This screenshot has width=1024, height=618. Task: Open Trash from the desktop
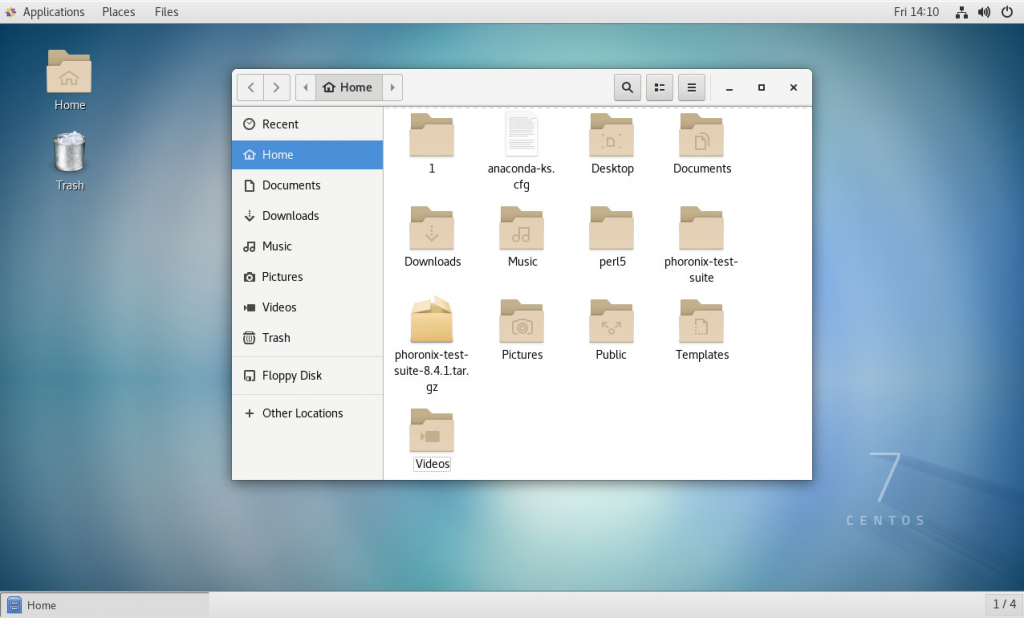pos(68,152)
